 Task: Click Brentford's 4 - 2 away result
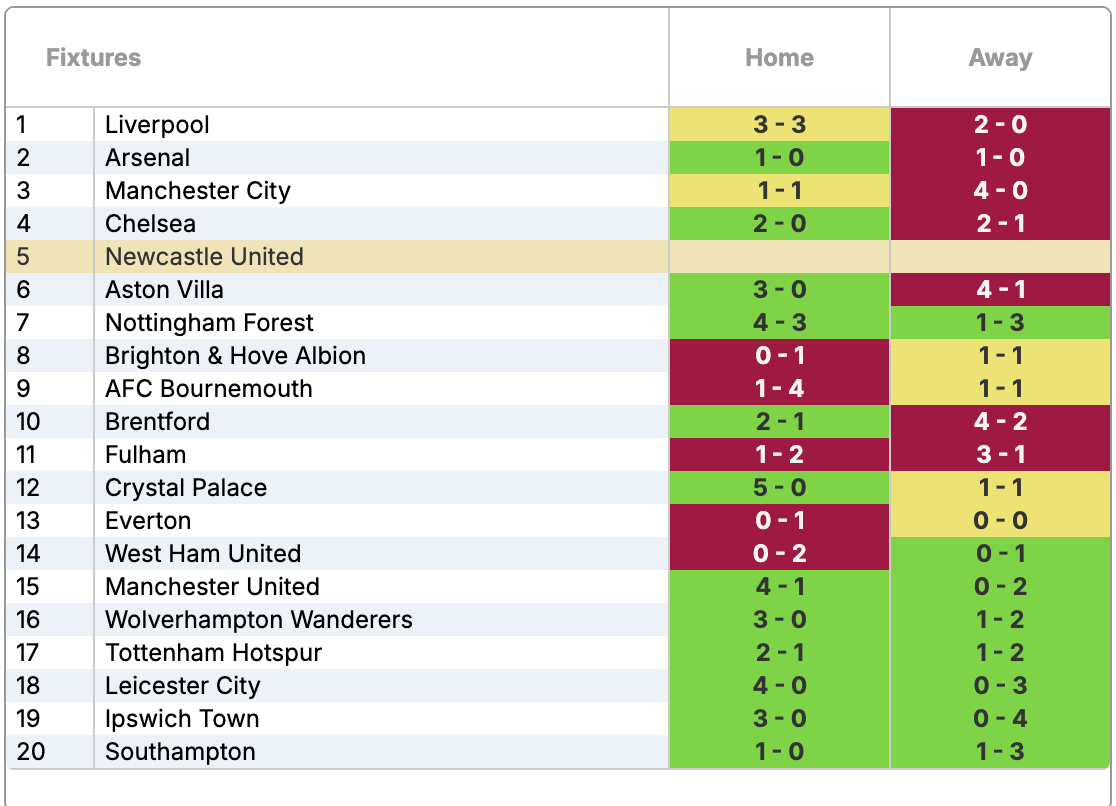pos(1000,422)
